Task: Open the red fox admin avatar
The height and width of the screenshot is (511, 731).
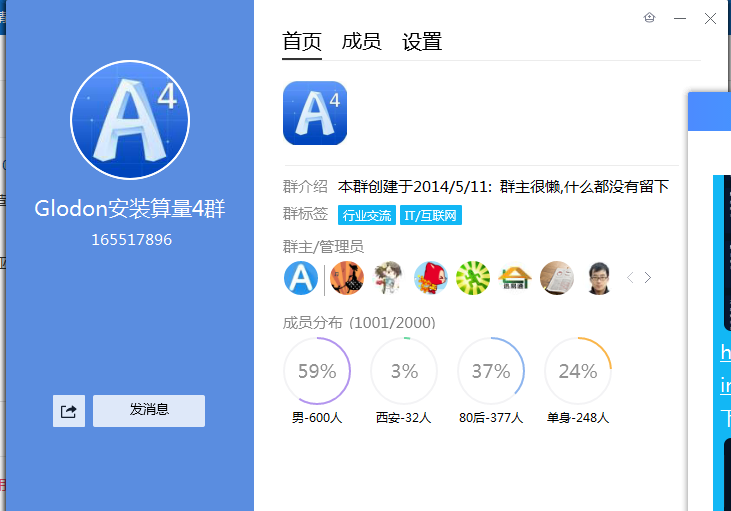Action: (x=431, y=278)
